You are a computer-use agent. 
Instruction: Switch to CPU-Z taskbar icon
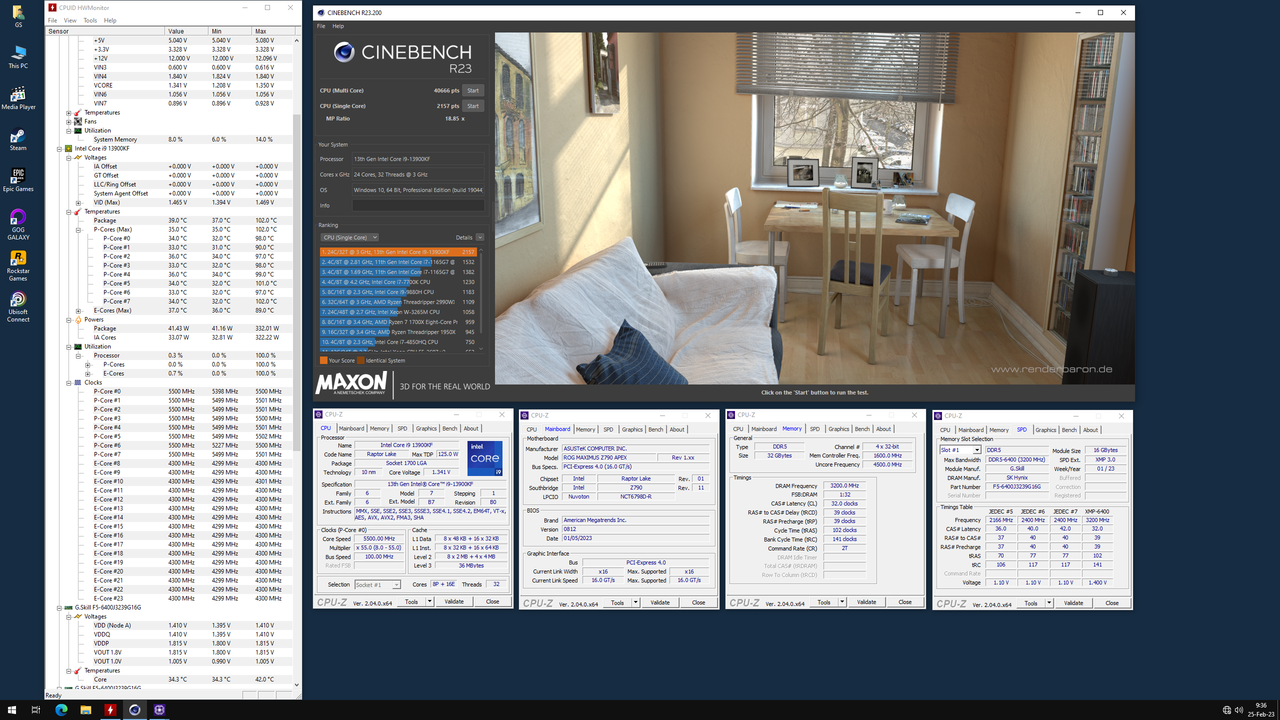tap(159, 709)
